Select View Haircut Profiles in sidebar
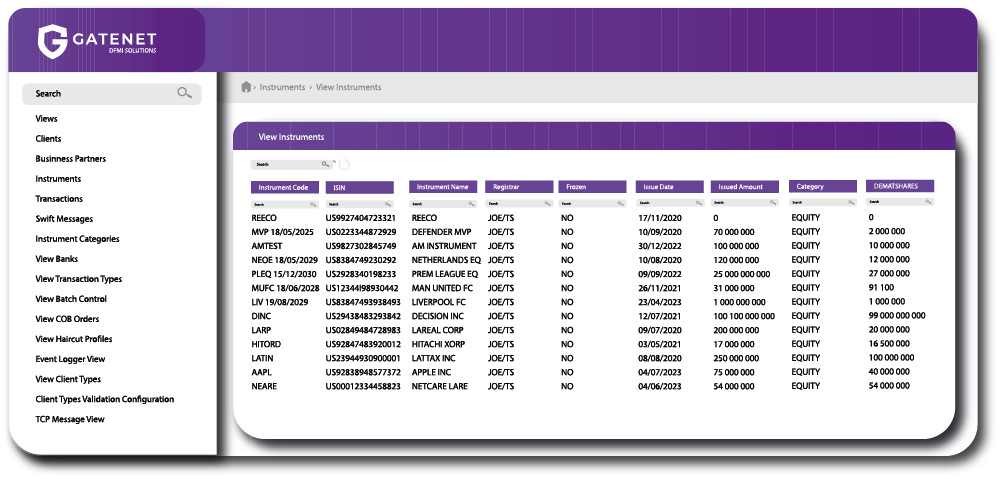Image resolution: width=1000 pixels, height=479 pixels. click(x=74, y=339)
